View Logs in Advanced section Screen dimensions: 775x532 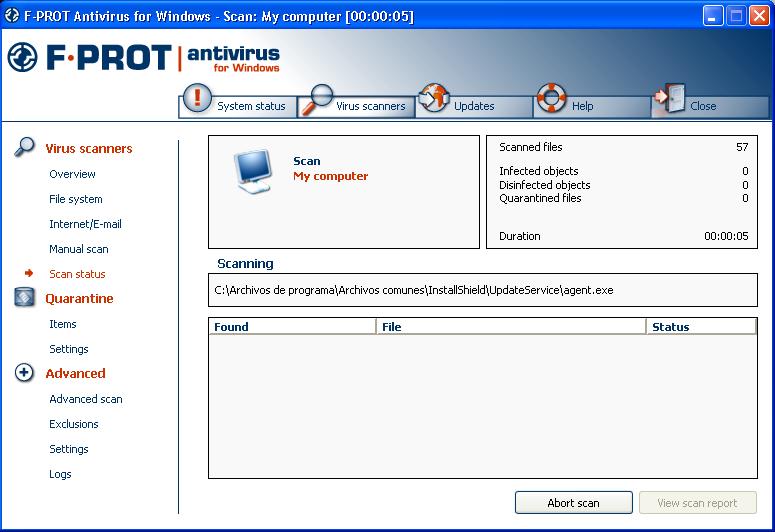pyautogui.click(x=60, y=474)
